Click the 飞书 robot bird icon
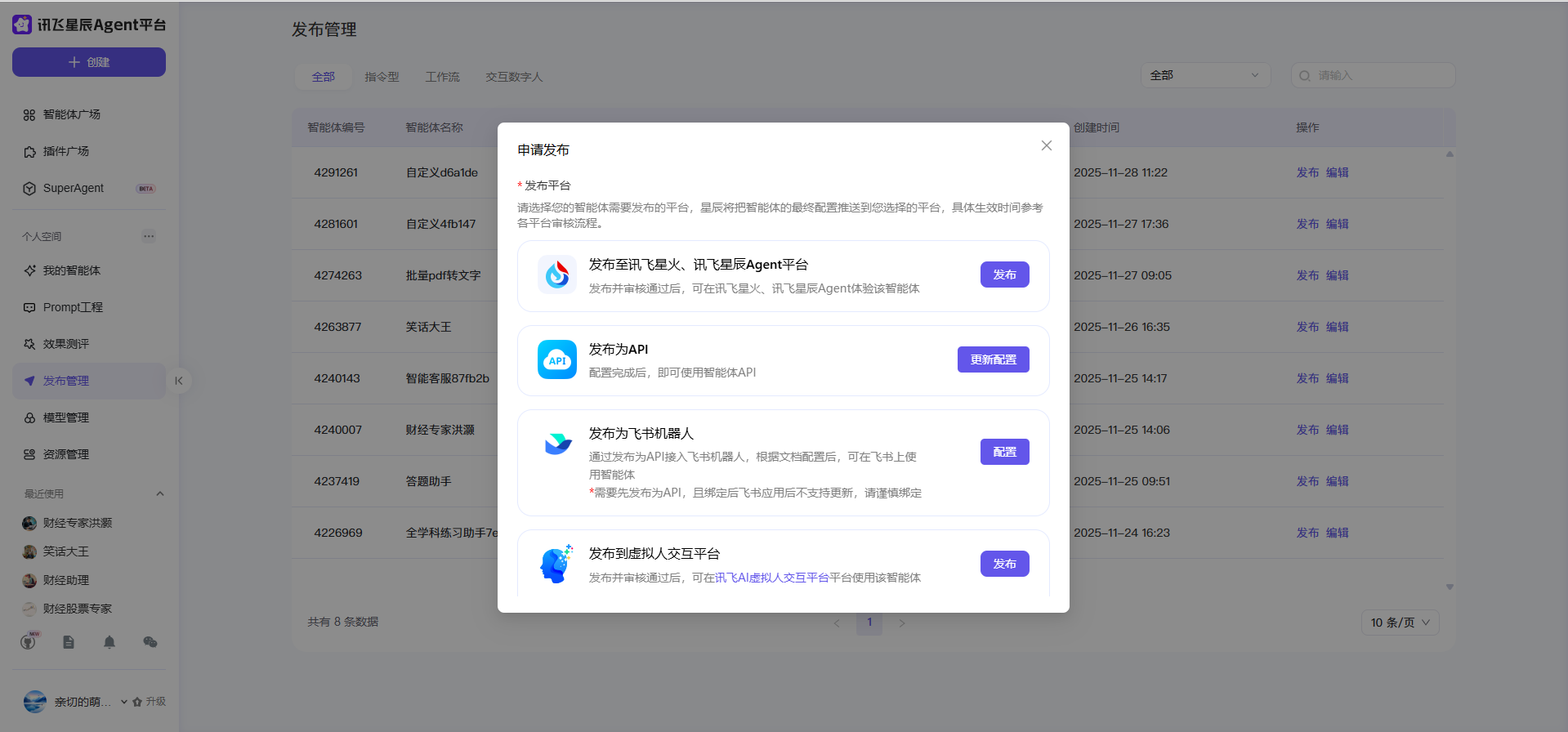 [x=557, y=444]
